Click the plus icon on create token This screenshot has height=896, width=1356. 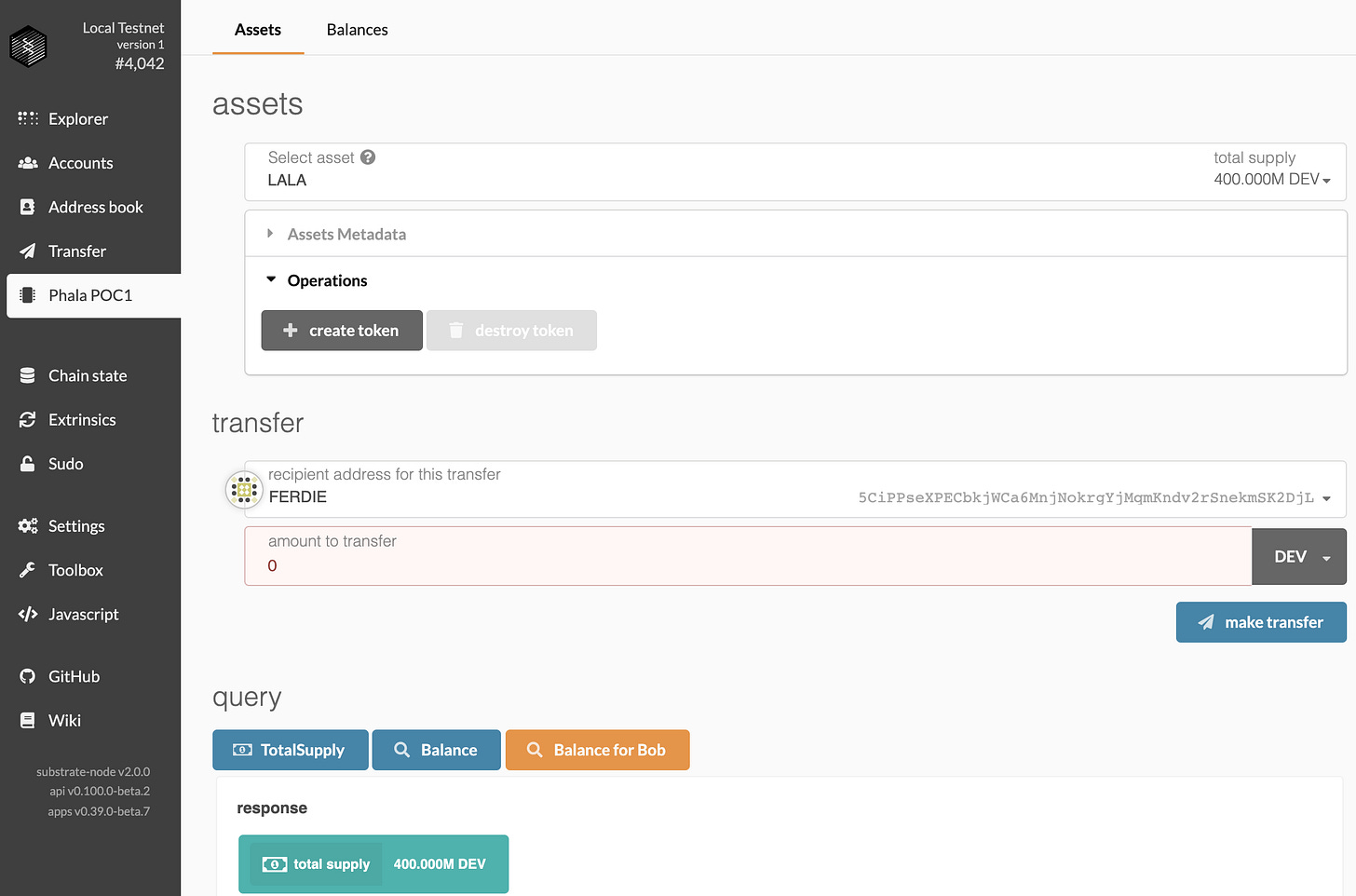tap(291, 331)
